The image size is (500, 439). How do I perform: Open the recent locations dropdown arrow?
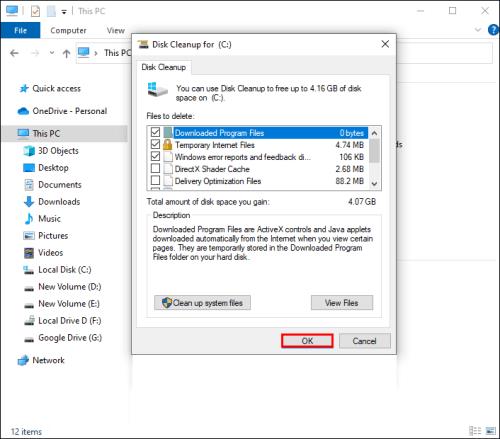point(52,53)
